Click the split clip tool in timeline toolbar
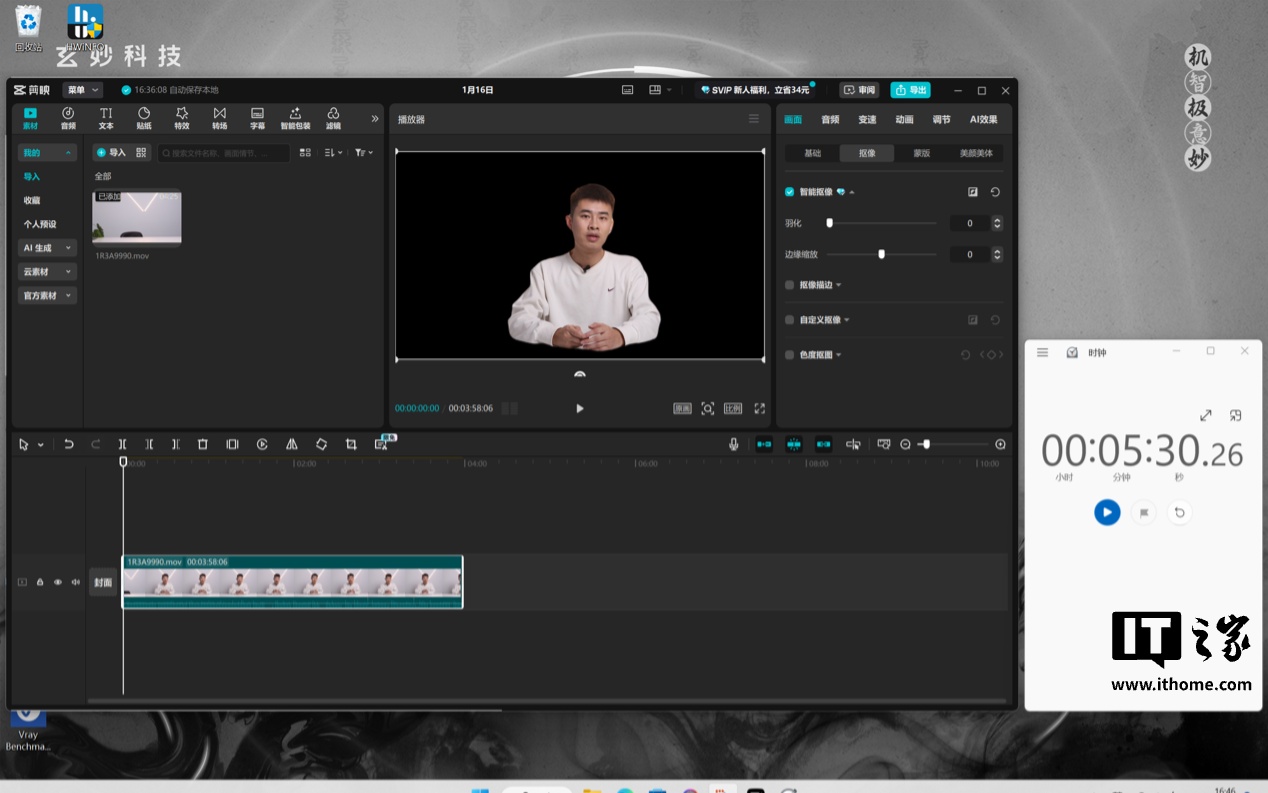This screenshot has height=793, width=1268. (x=122, y=444)
